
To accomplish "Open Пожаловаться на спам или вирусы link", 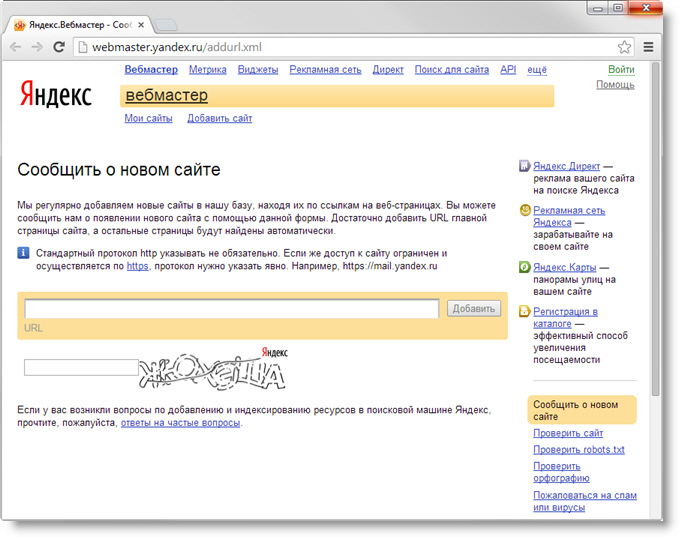I will coord(585,501).
